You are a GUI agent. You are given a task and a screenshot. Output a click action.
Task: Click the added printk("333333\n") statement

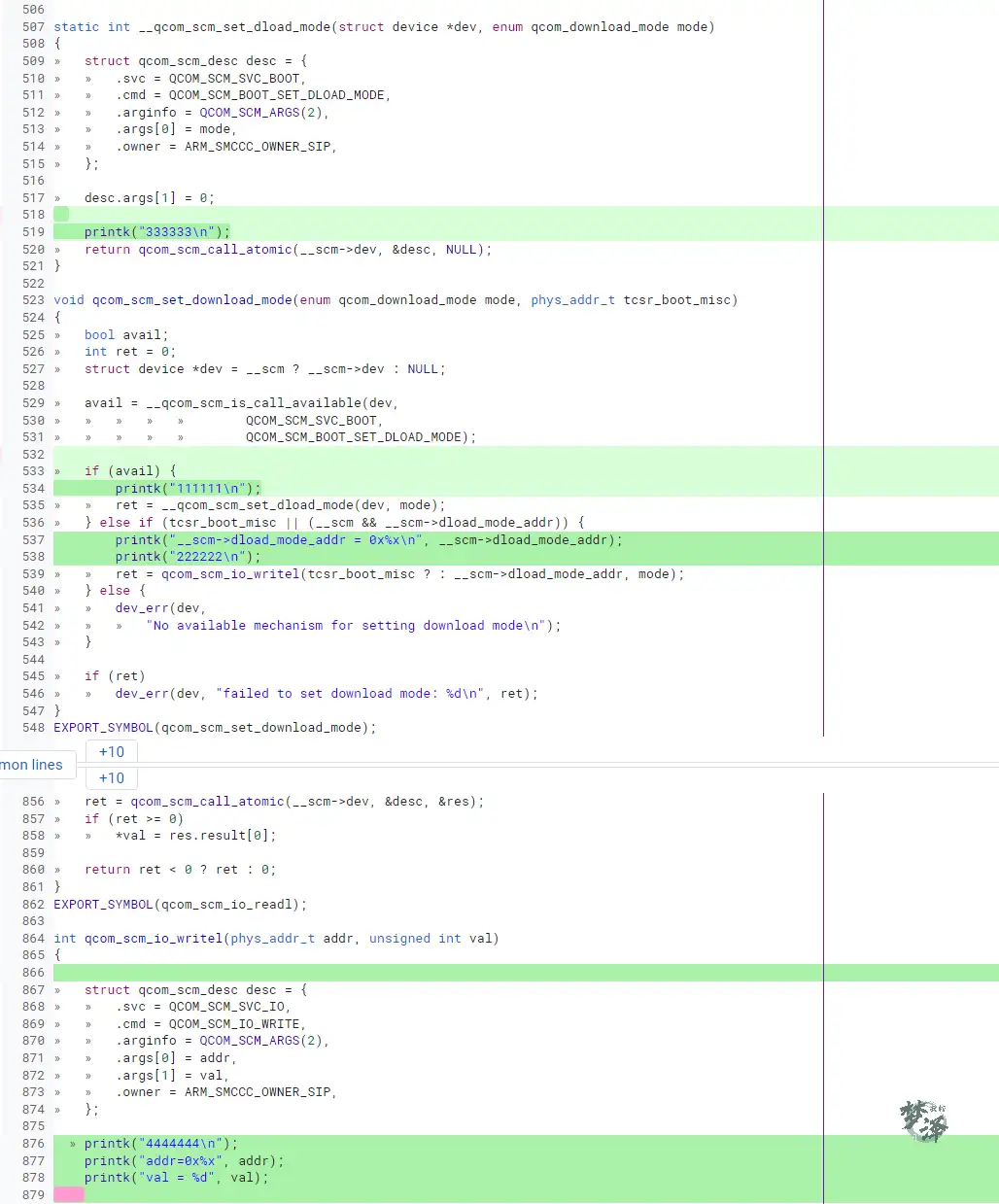click(x=157, y=232)
